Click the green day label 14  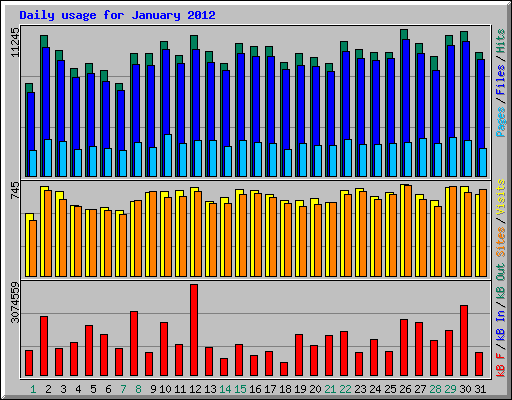pyautogui.click(x=225, y=389)
